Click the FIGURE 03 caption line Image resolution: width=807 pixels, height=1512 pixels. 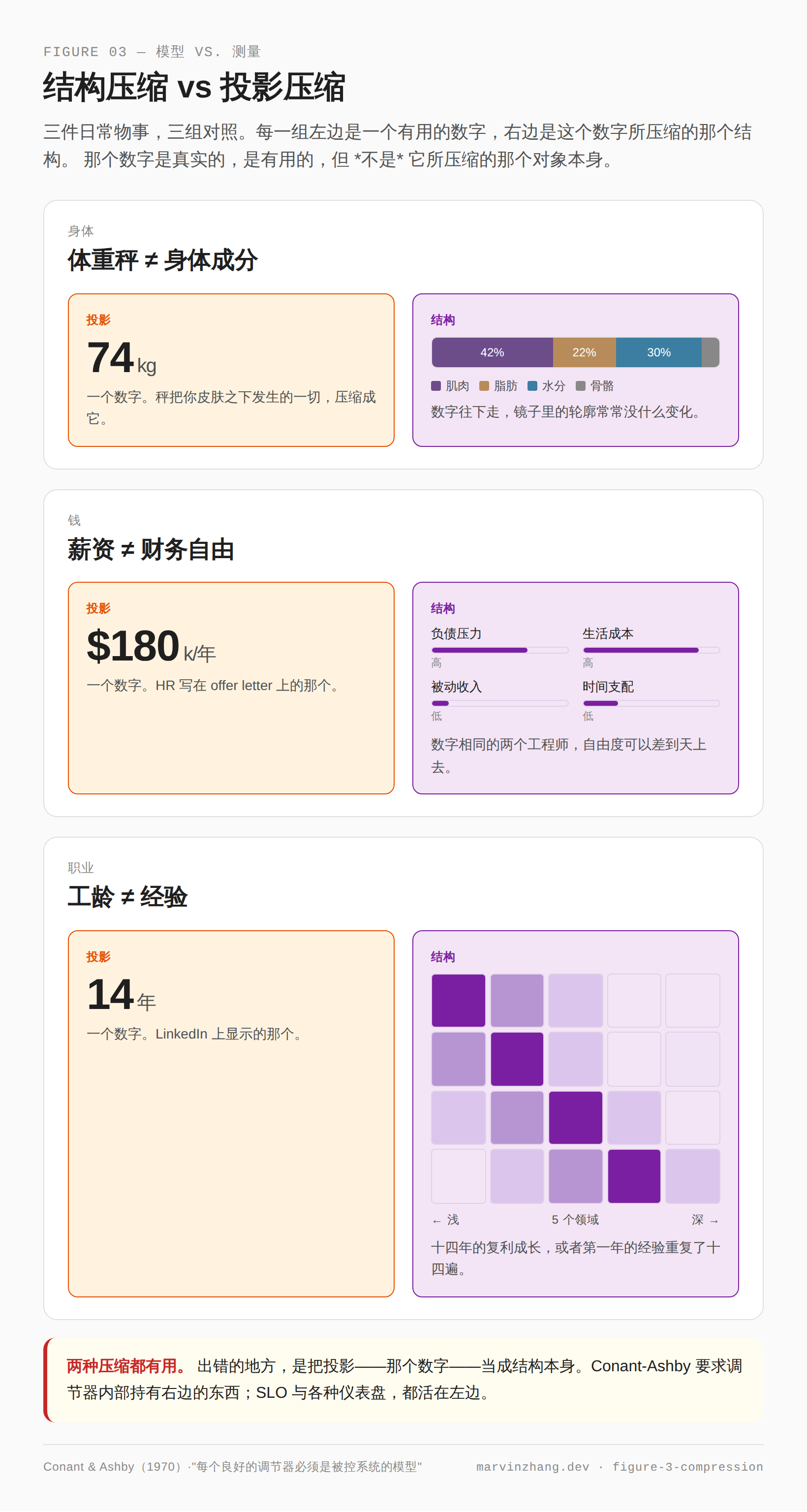click(x=152, y=52)
